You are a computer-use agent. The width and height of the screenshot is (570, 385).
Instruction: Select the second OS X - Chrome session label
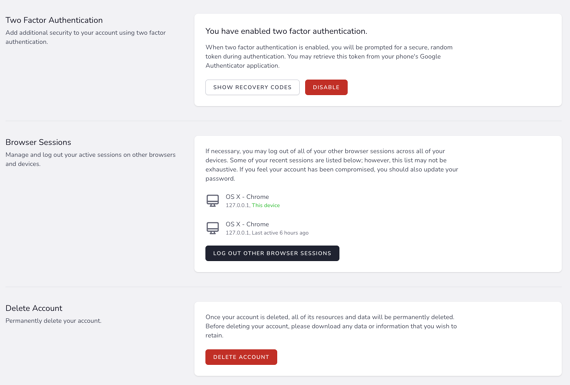(x=247, y=224)
